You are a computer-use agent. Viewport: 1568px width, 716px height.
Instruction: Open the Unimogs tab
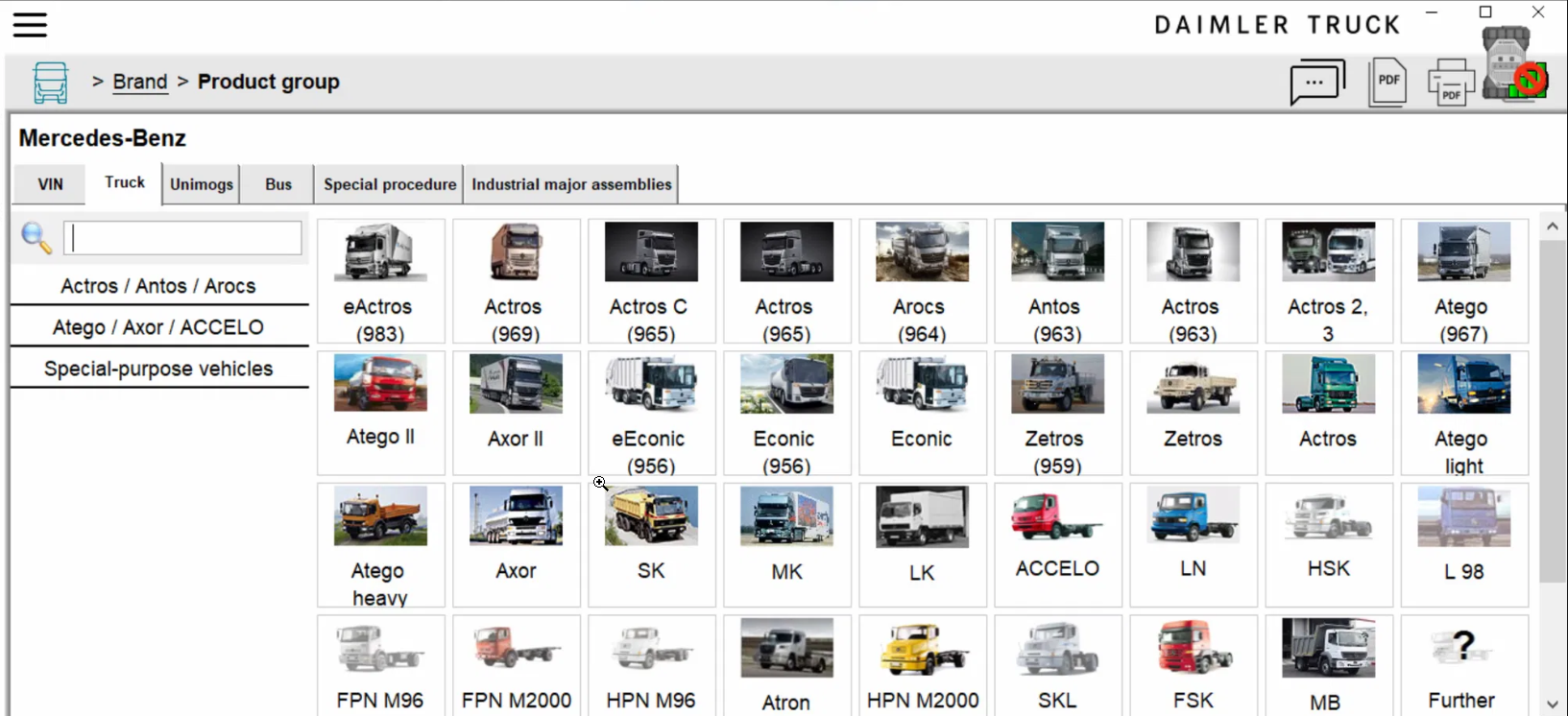[202, 184]
